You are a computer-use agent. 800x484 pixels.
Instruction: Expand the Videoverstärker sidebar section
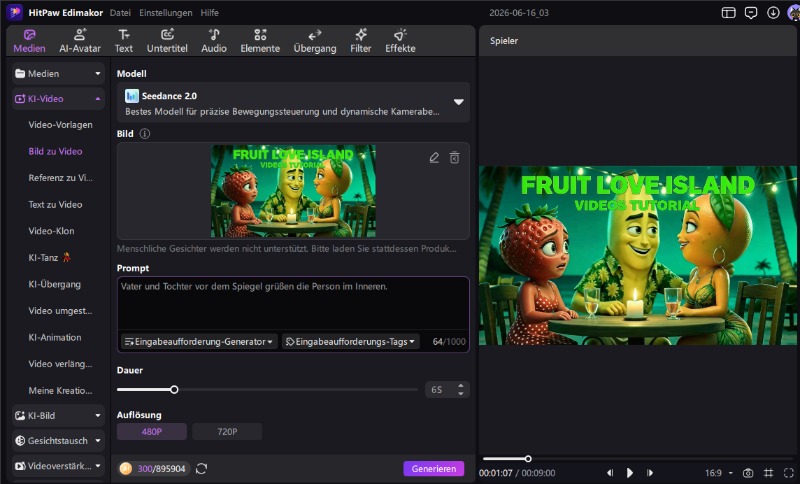pyautogui.click(x=58, y=466)
